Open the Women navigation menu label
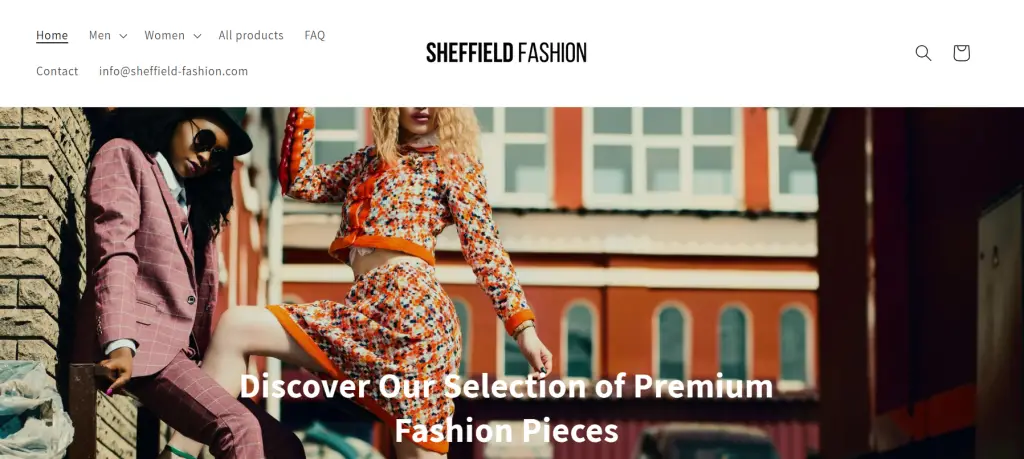The image size is (1024, 459). point(165,35)
